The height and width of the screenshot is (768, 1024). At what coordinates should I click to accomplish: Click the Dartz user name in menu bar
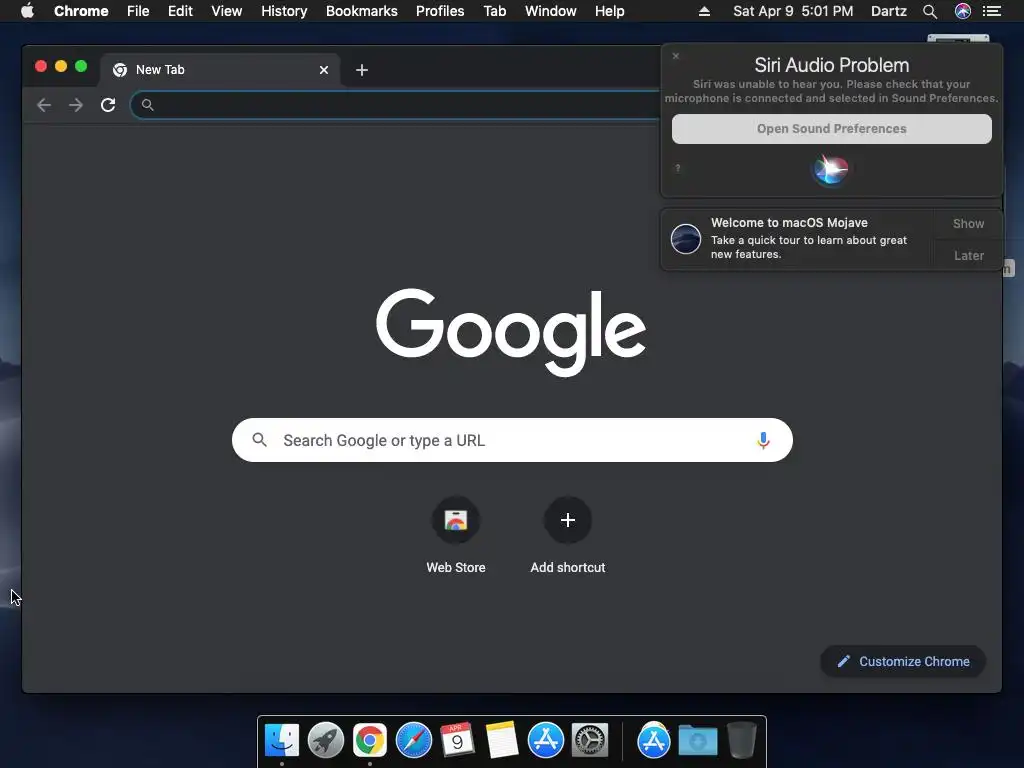pos(889,11)
